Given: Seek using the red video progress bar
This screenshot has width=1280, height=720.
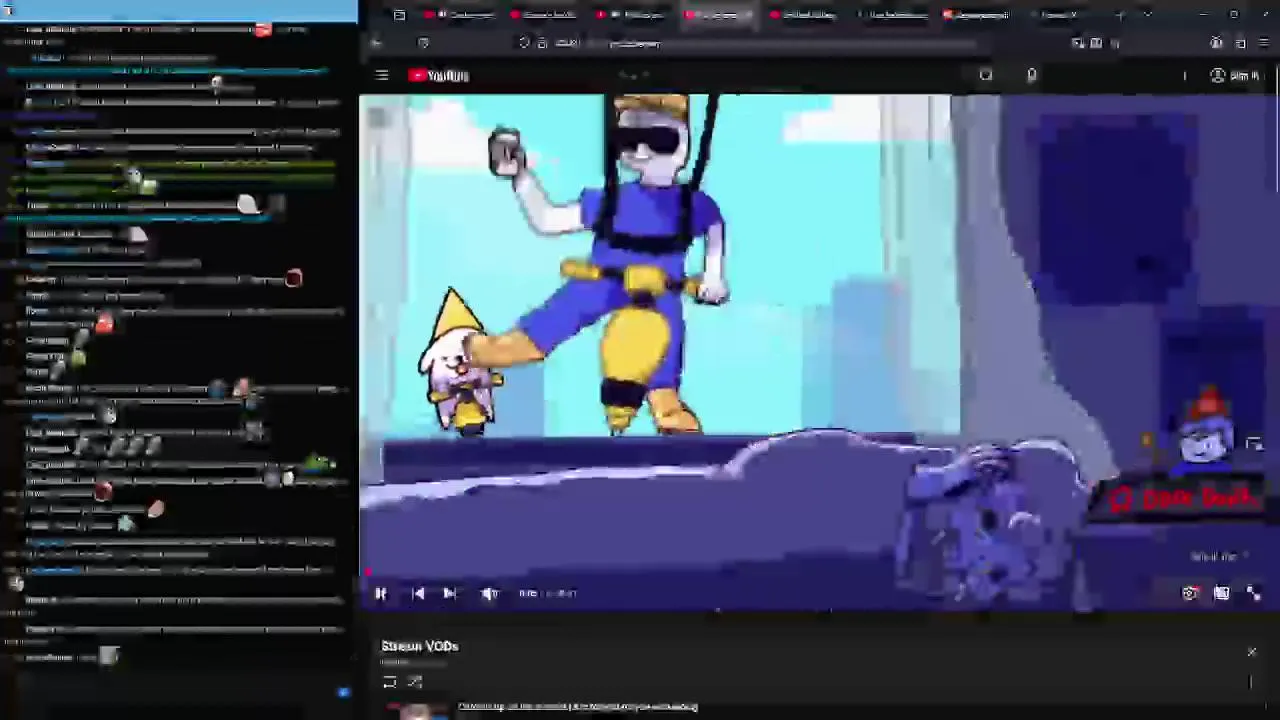Looking at the screenshot, I should click(818, 574).
